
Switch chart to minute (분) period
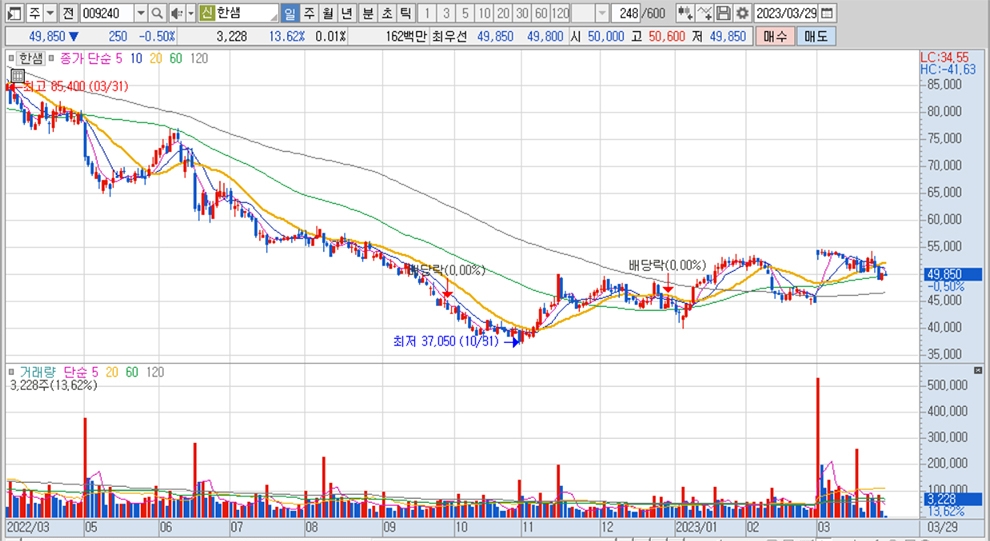tap(366, 13)
